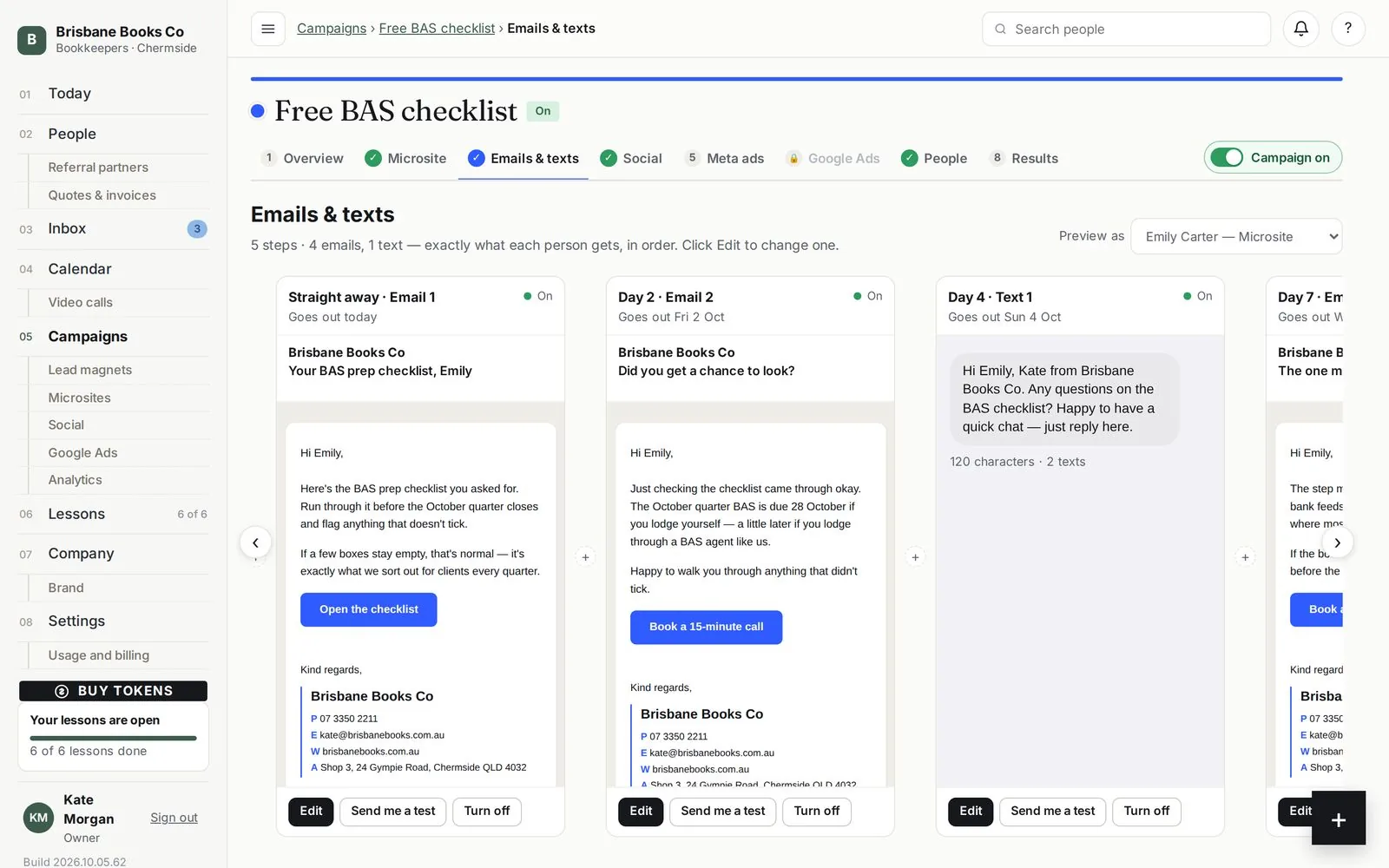Click the floating plus button

coord(1338,818)
